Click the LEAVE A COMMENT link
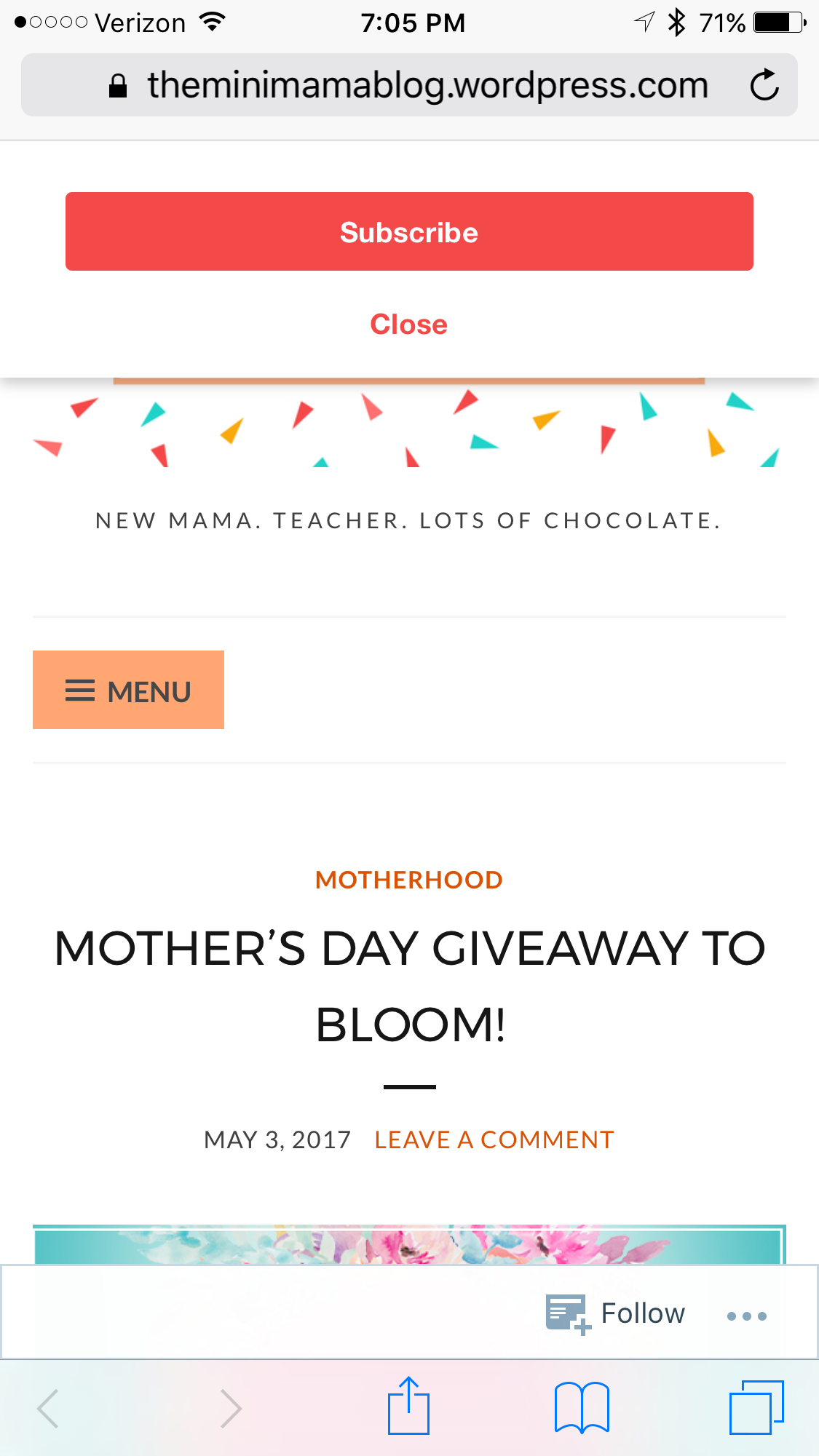This screenshot has height=1456, width=819. 494,1139
